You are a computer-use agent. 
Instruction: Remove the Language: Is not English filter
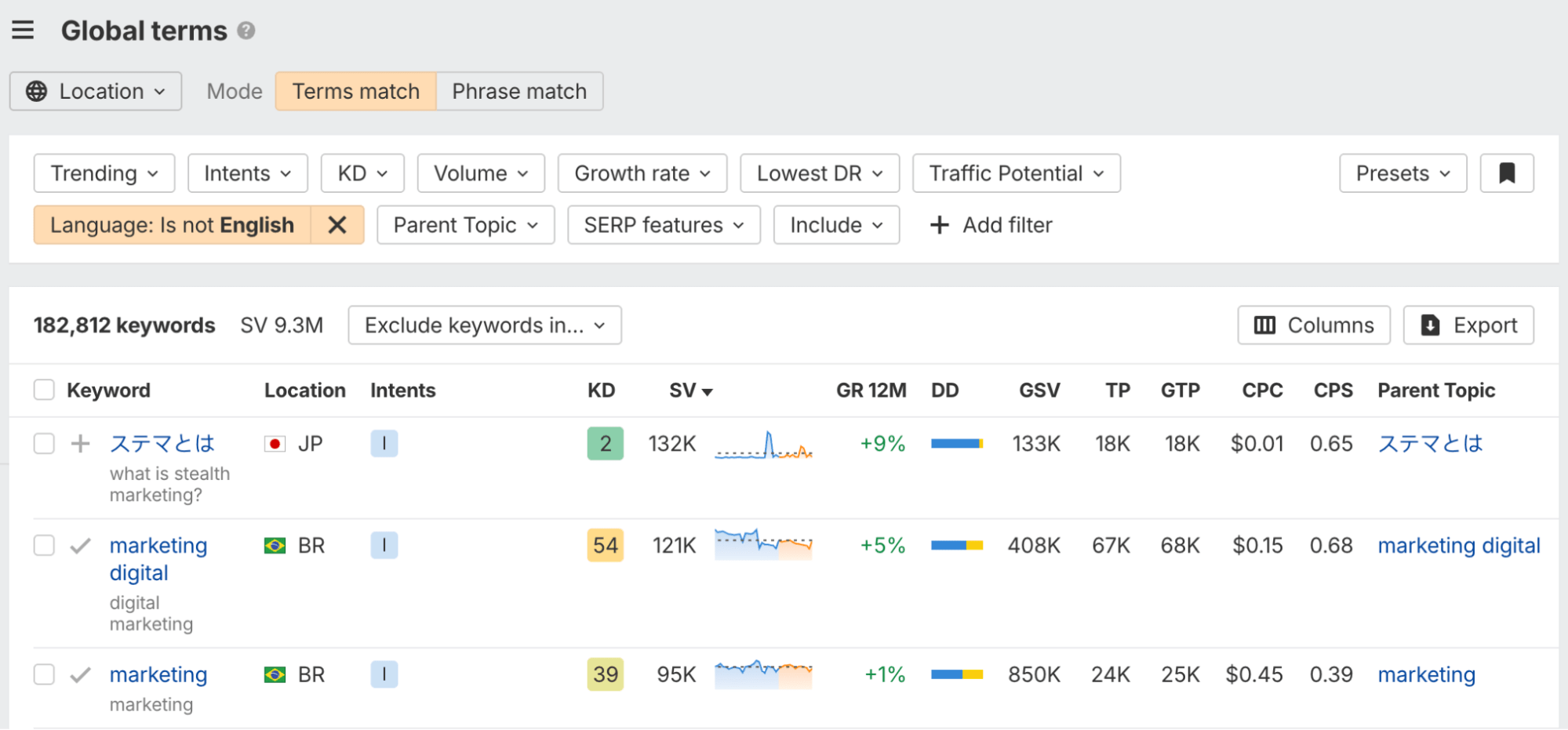pos(337,225)
